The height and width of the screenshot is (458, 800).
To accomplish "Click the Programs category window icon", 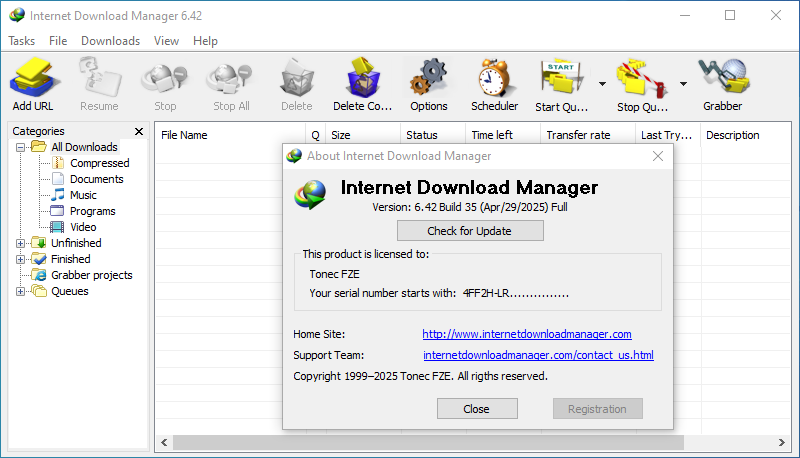I will (x=58, y=211).
